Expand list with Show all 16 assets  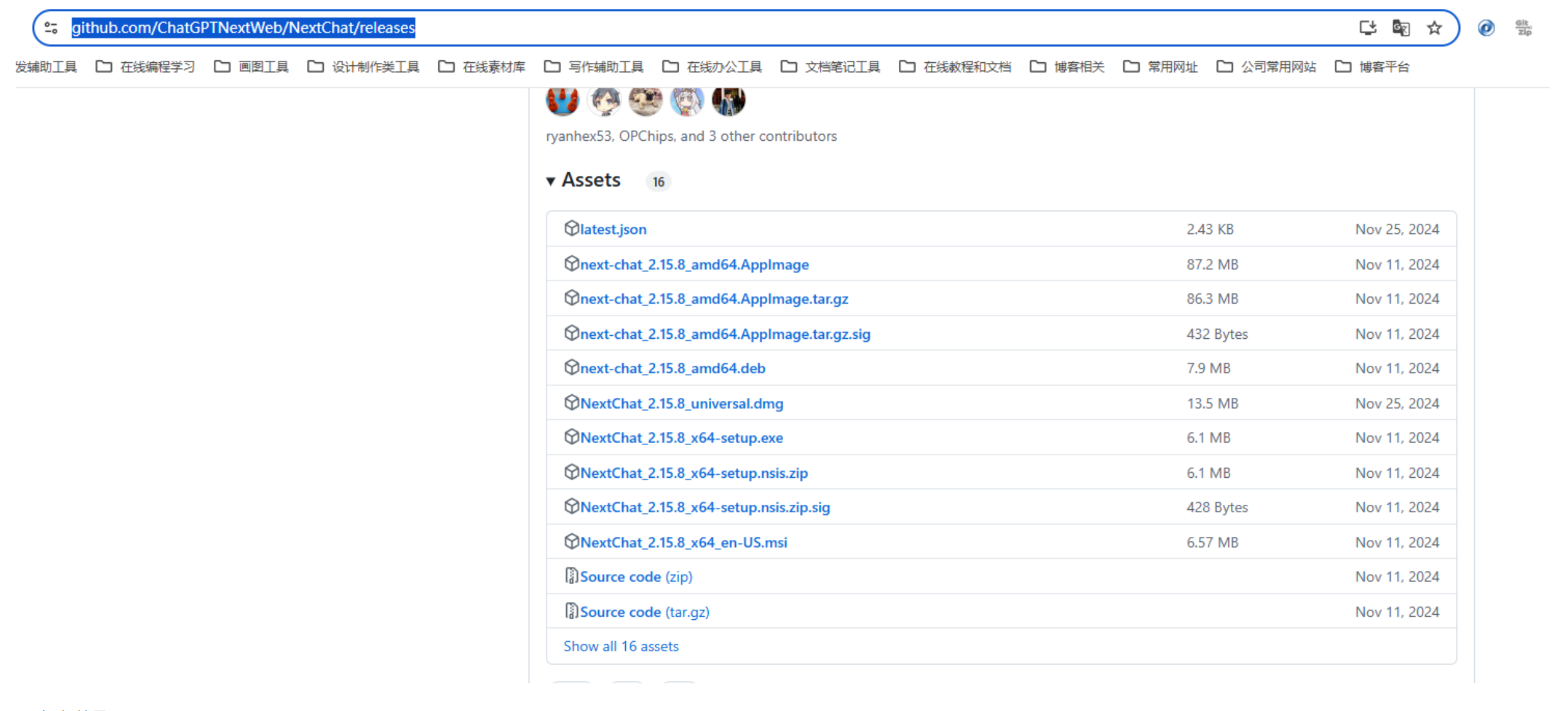(620, 646)
